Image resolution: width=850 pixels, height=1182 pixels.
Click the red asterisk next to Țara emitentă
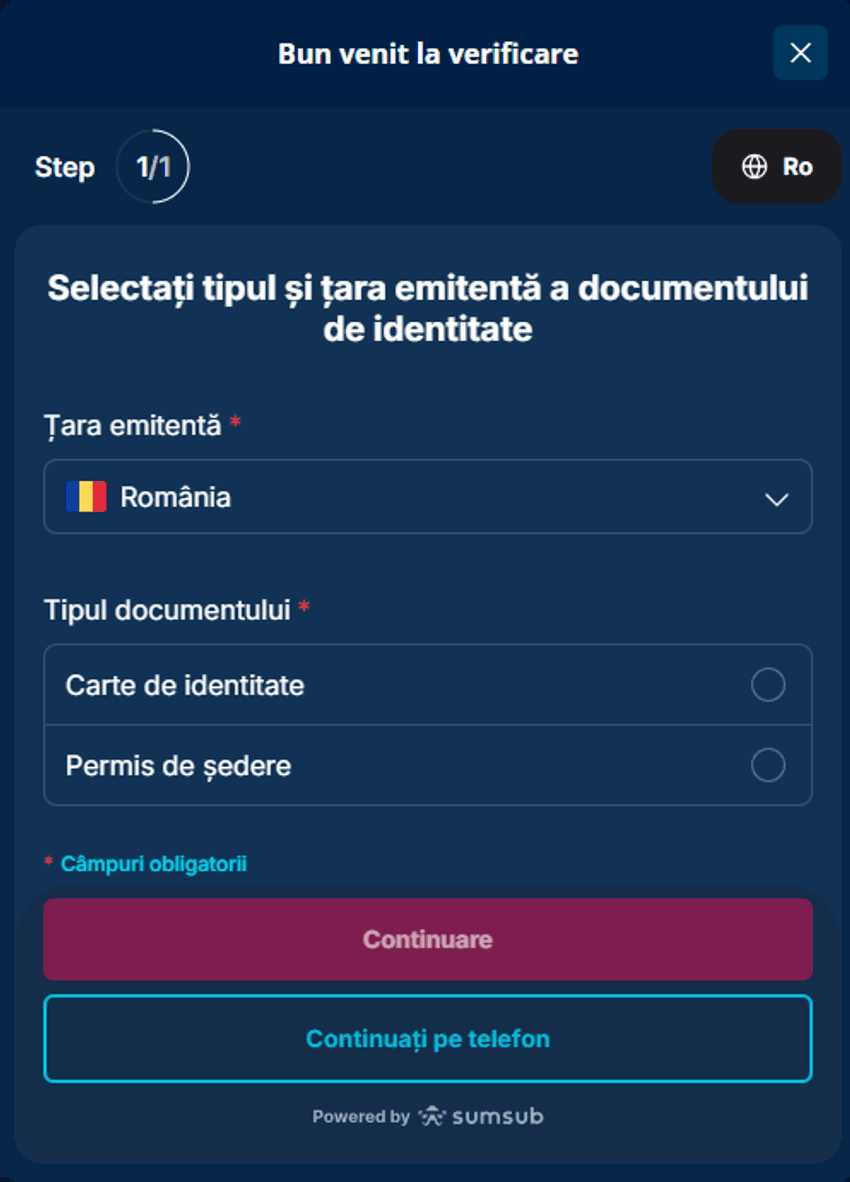click(x=235, y=424)
